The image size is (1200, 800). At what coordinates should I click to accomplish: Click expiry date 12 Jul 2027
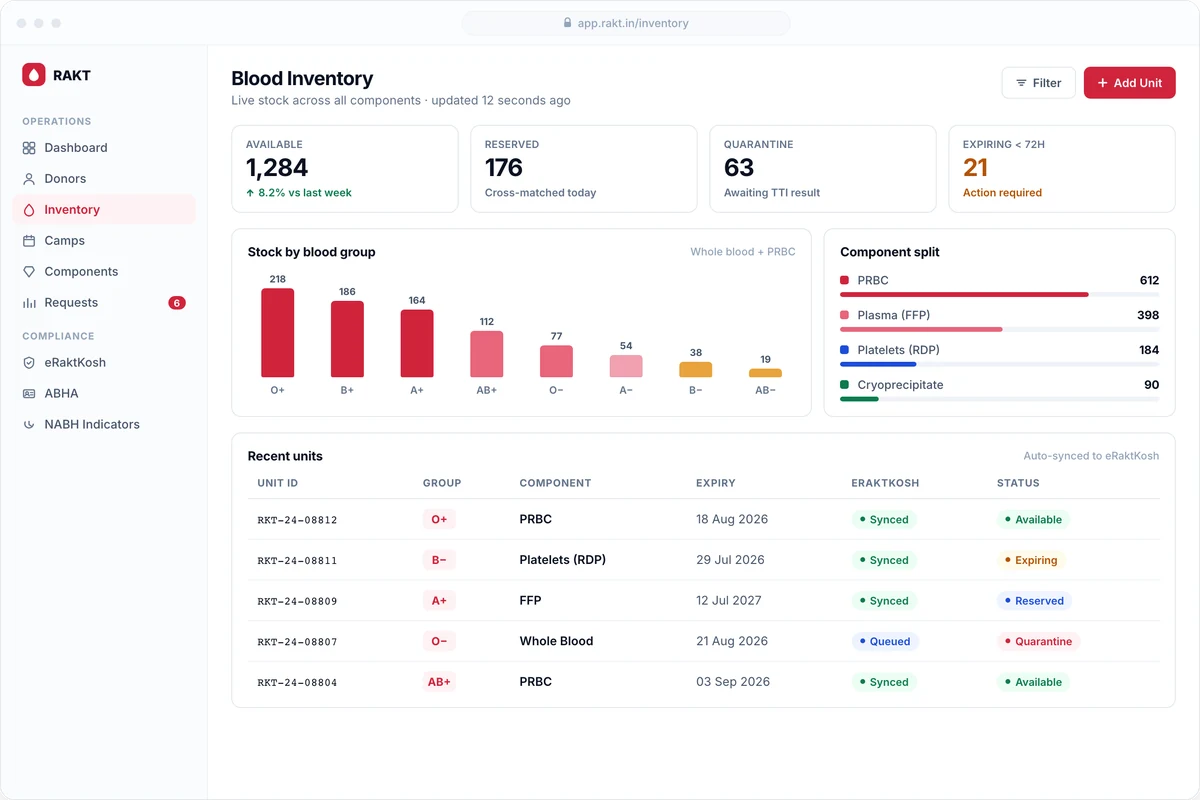pyautogui.click(x=729, y=601)
